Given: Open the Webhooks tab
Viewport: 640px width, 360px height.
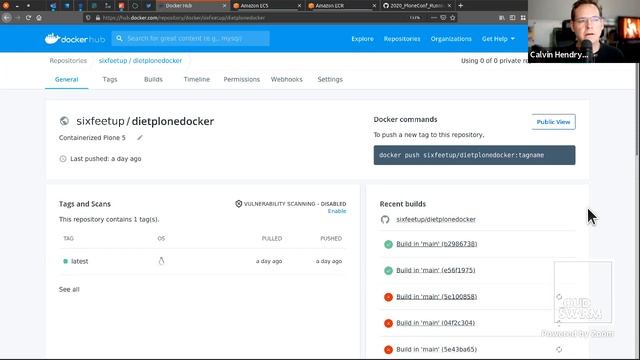Looking at the screenshot, I should click(x=287, y=79).
